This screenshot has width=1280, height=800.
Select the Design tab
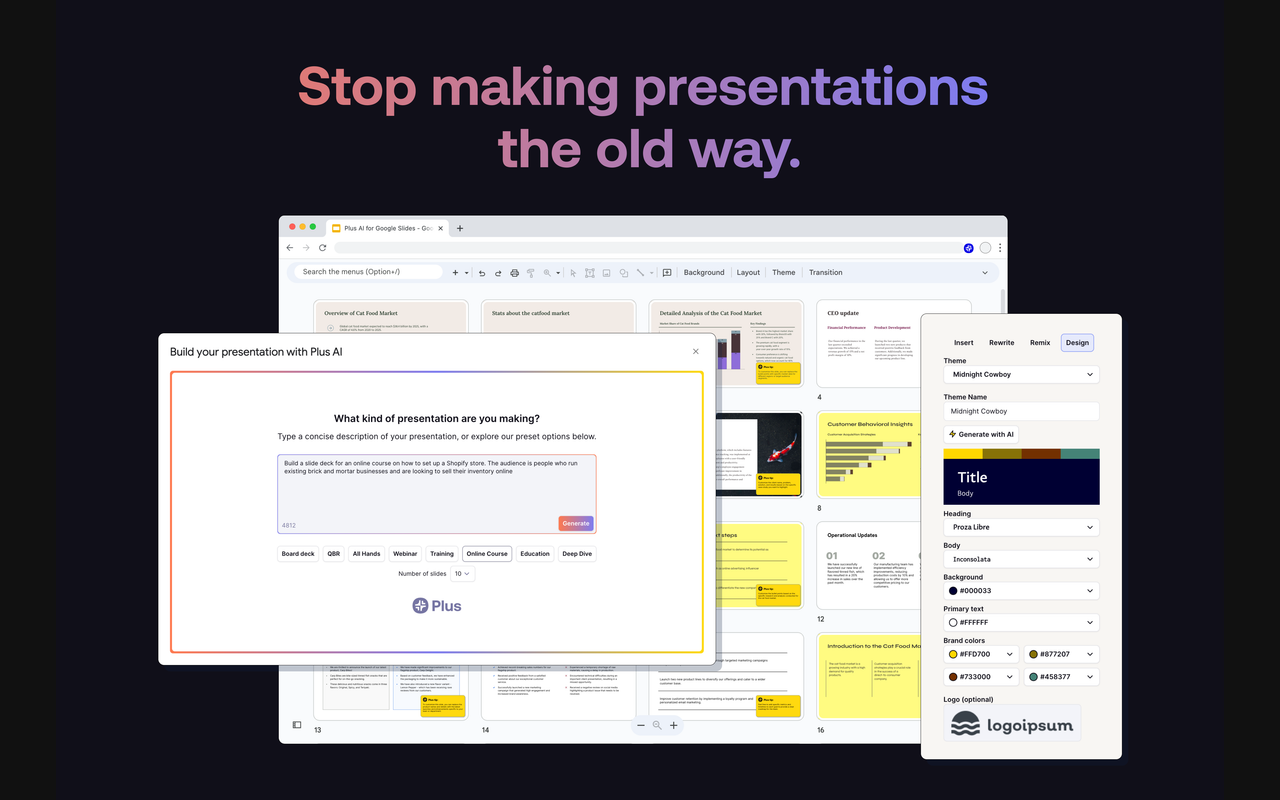(1077, 342)
